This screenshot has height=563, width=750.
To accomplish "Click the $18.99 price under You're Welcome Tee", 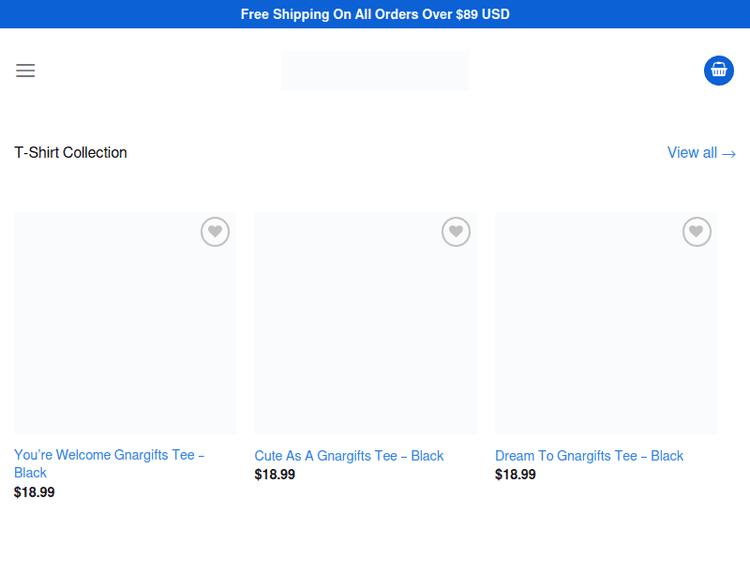I will (35, 492).
